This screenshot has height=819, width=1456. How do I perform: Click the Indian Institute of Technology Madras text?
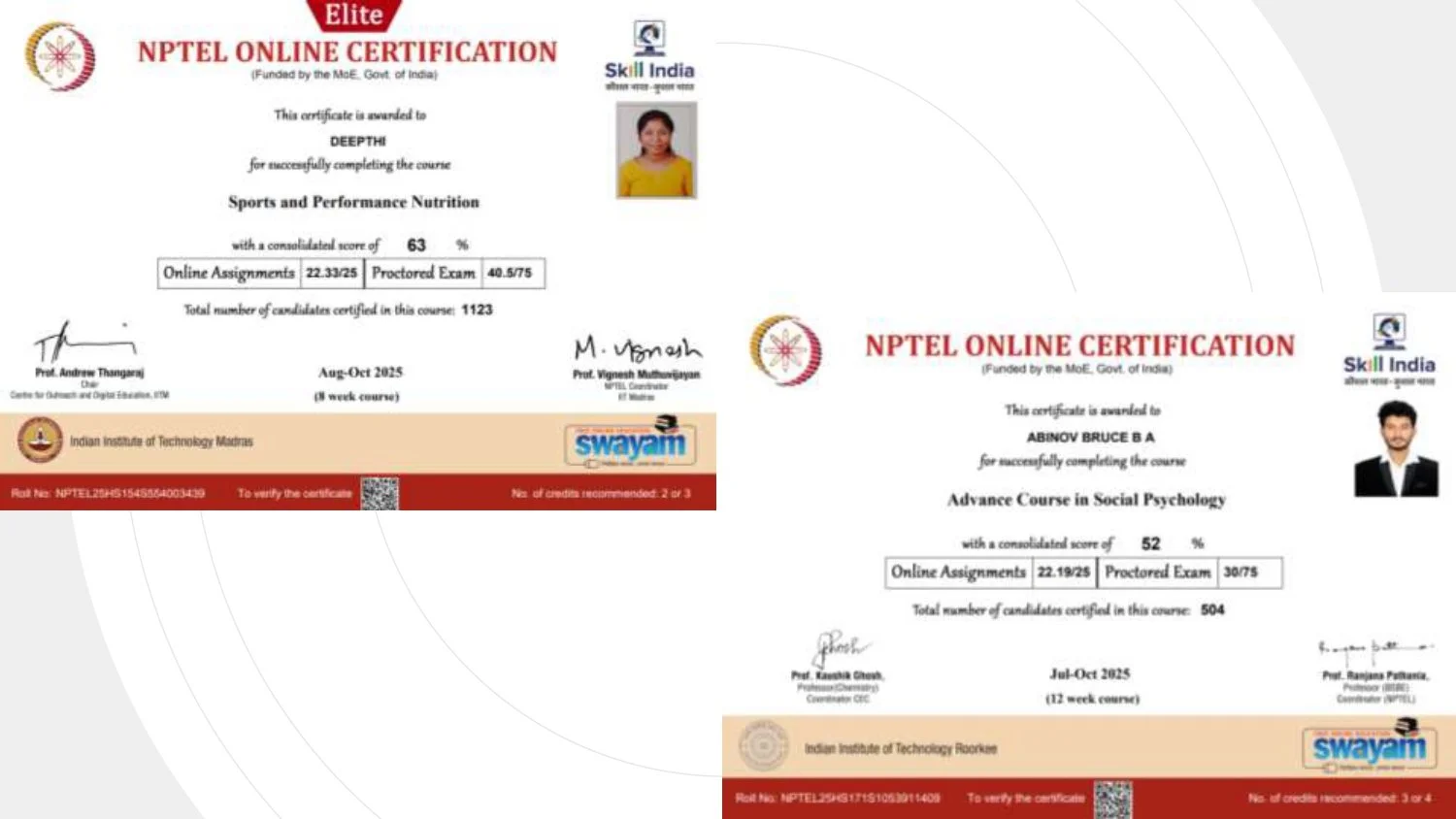tap(161, 442)
